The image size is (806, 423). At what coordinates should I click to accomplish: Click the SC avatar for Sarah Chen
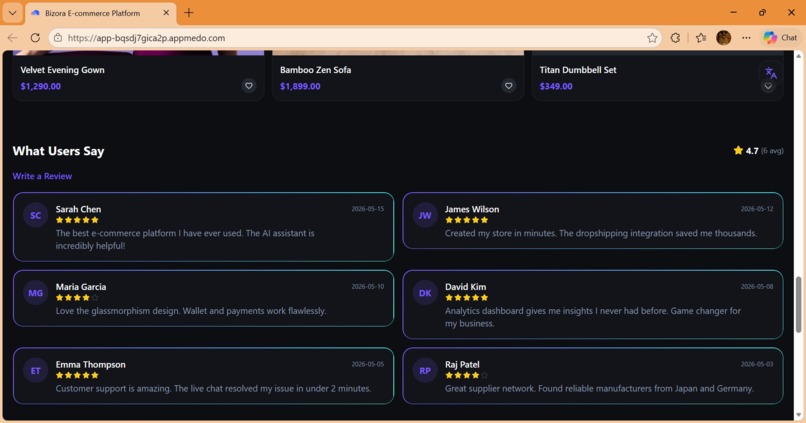35,215
